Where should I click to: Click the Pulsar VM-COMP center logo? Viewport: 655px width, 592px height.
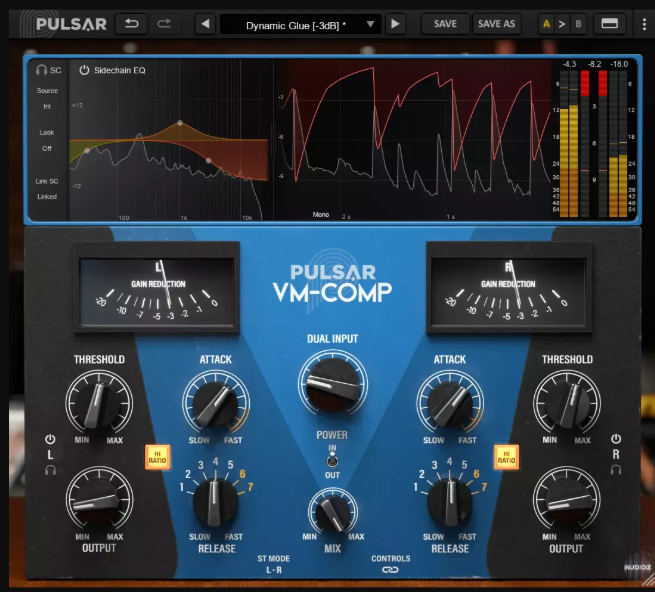click(x=333, y=283)
